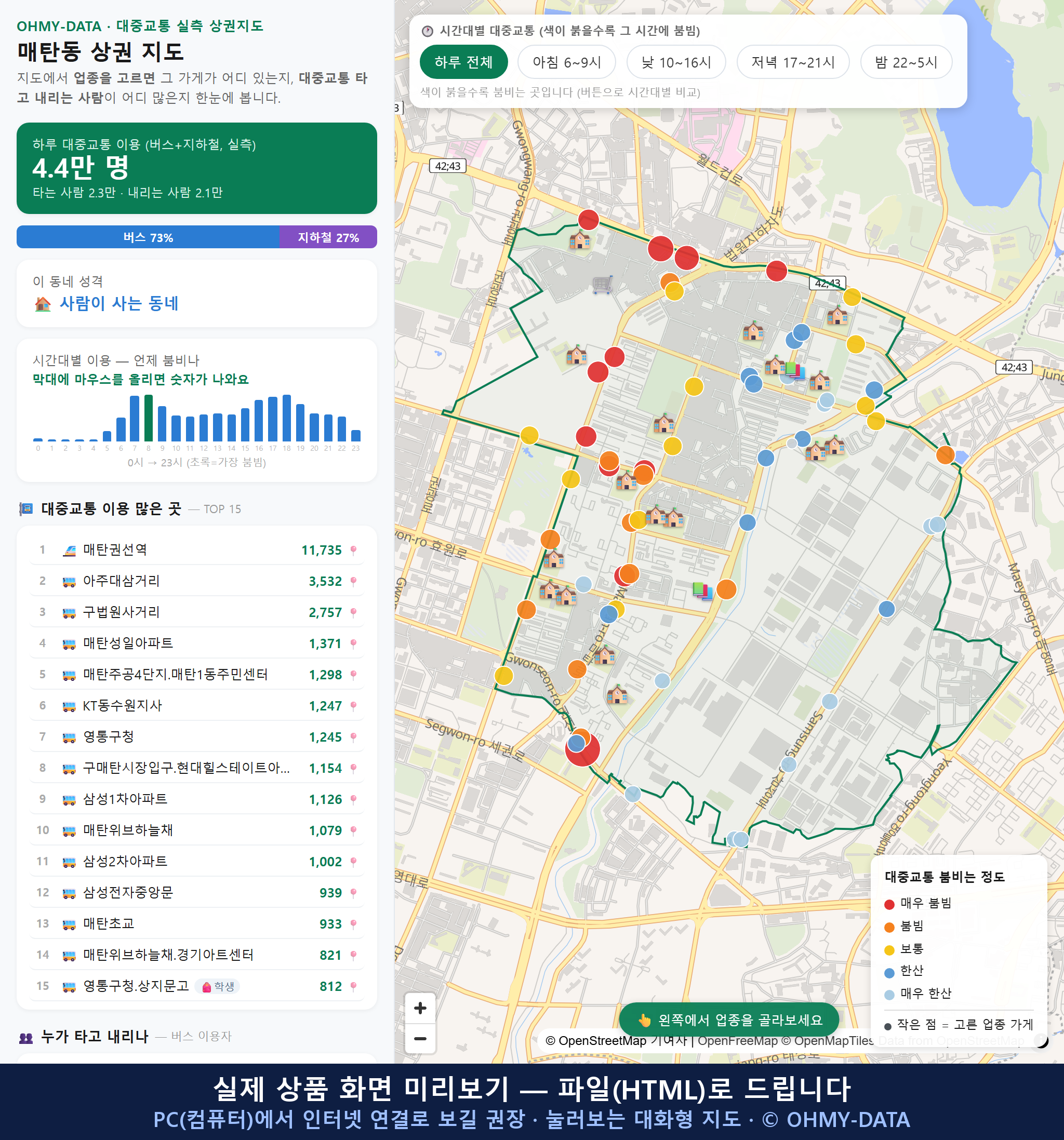Viewport: 1064px width, 1140px height.
Task: Click the 한산 blue legend swatch
Action: click(889, 973)
